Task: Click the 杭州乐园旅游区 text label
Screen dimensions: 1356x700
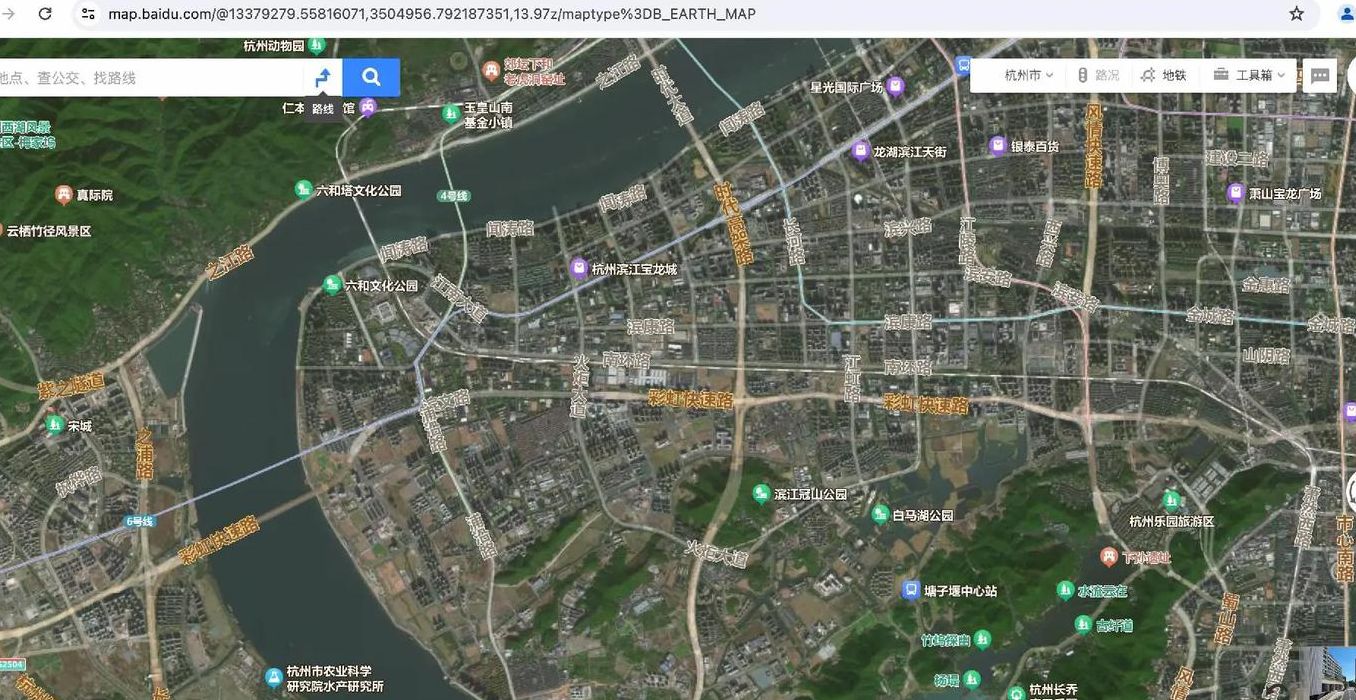Action: tap(1171, 521)
